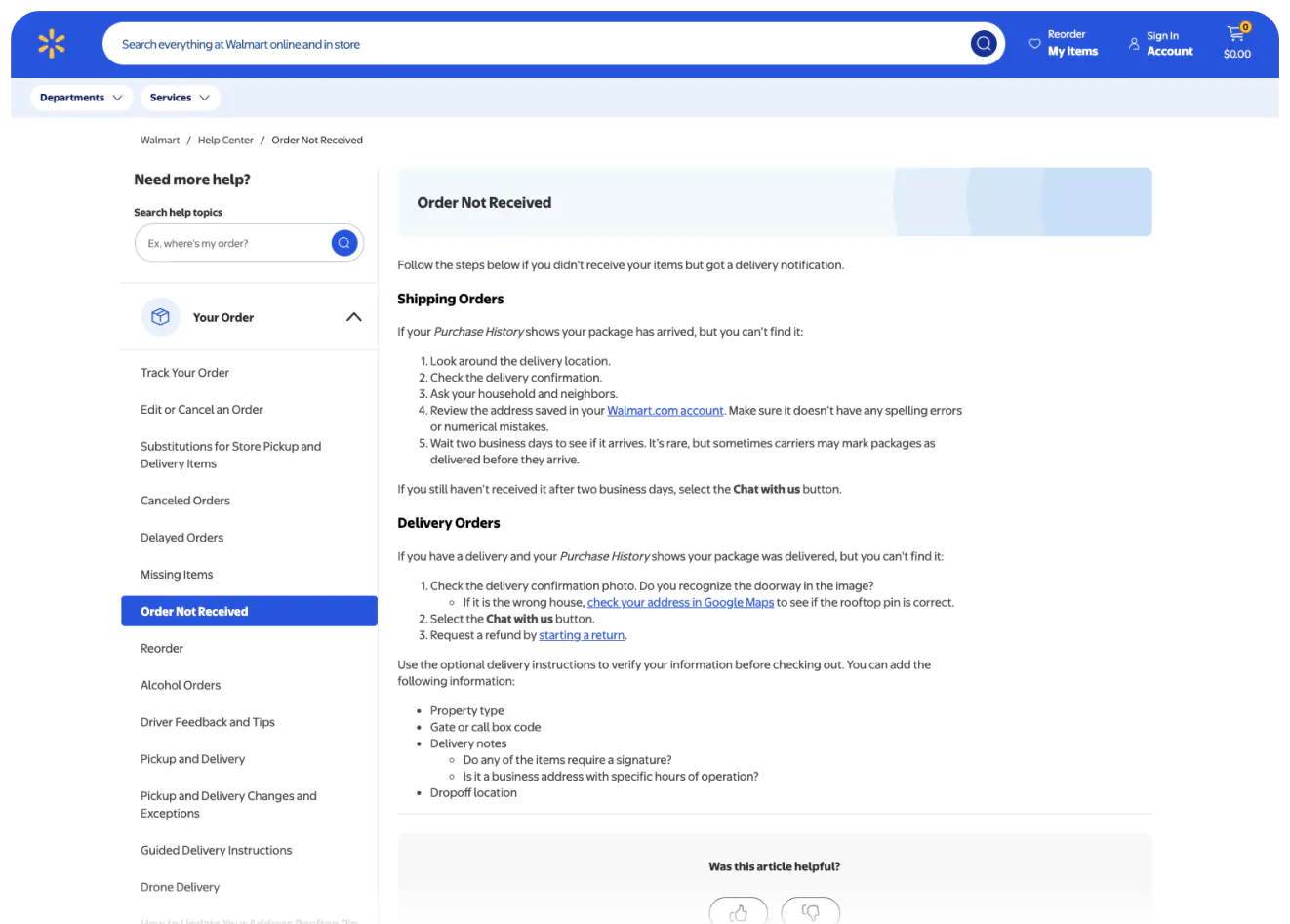This screenshot has height=924, width=1290.
Task: Follow the starting a return link
Action: [582, 636]
